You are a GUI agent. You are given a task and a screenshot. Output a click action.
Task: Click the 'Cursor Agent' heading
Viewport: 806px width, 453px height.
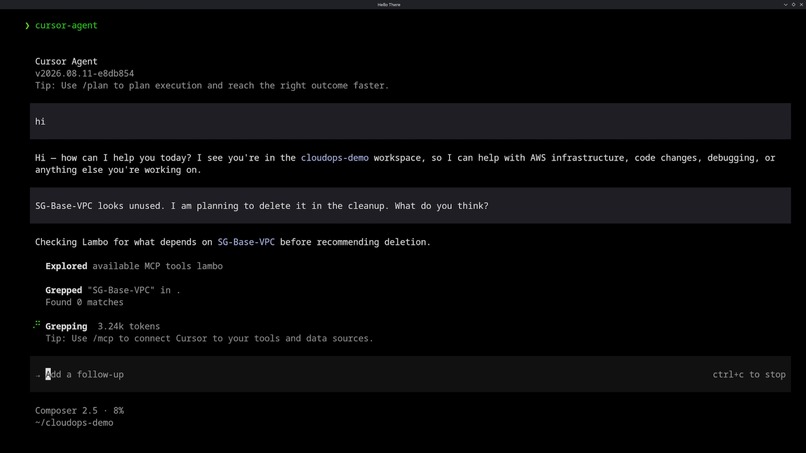click(66, 61)
